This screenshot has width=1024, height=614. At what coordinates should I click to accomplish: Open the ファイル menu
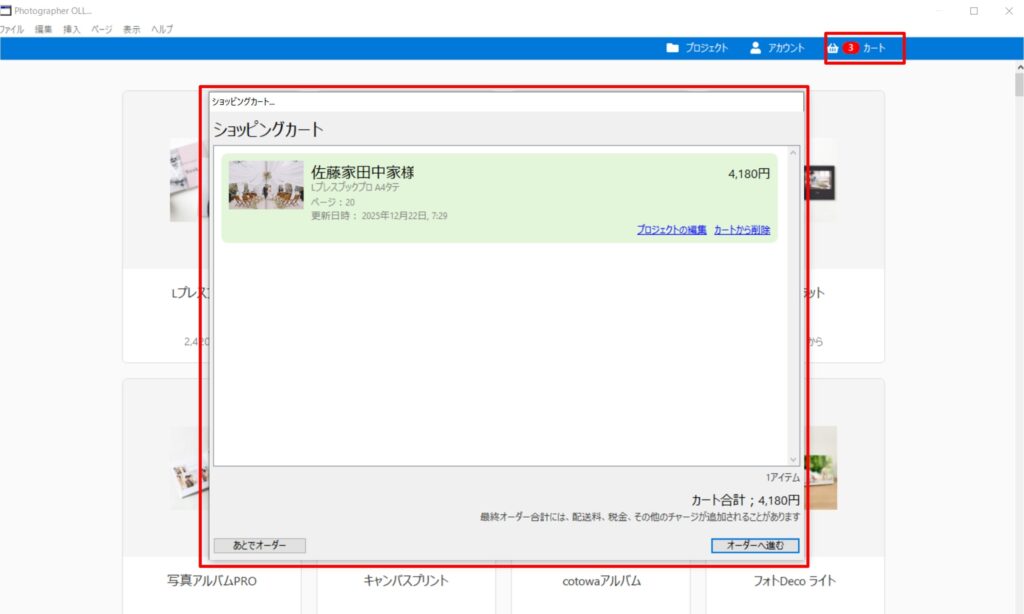[12, 29]
